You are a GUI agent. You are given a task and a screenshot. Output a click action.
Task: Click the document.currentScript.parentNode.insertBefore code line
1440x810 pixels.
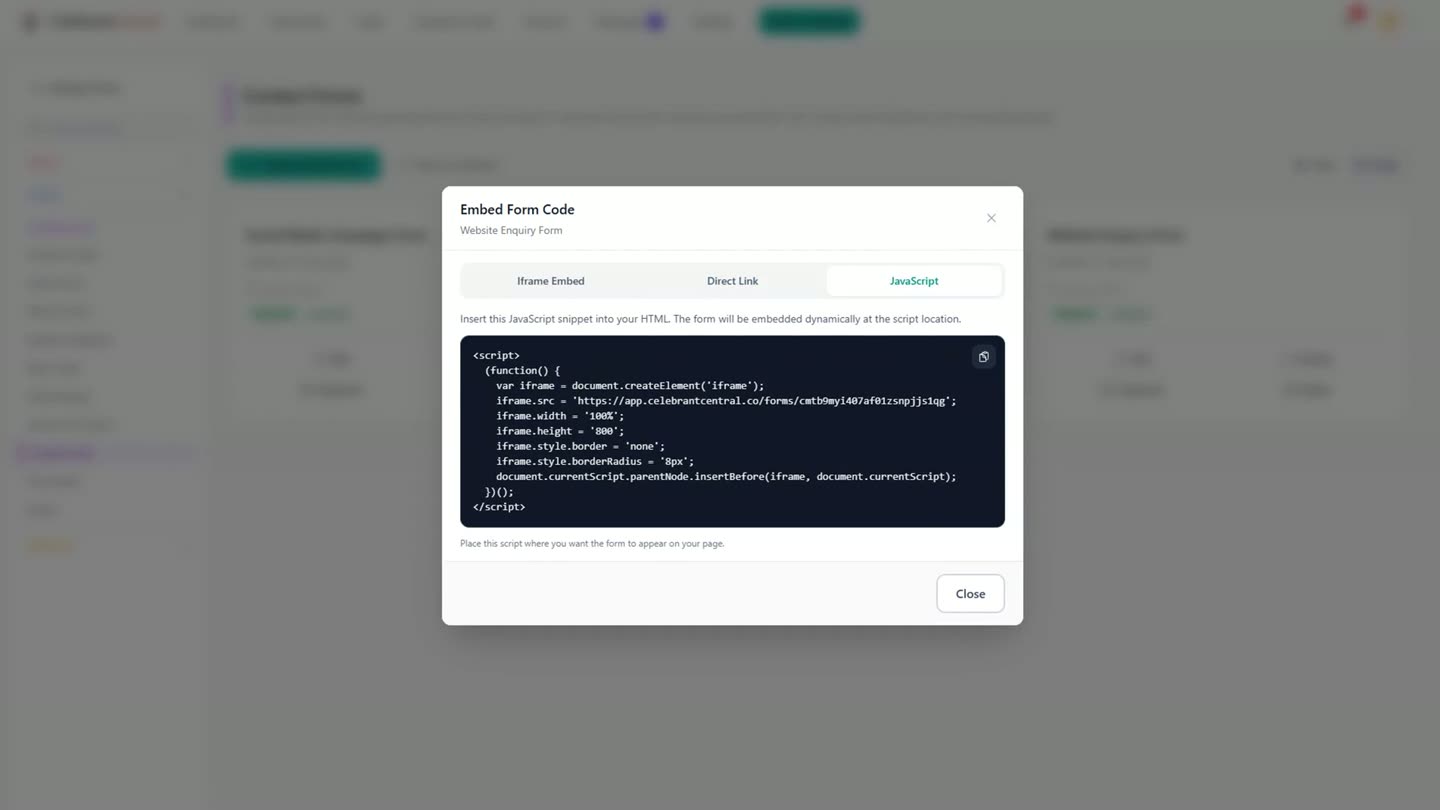point(726,476)
